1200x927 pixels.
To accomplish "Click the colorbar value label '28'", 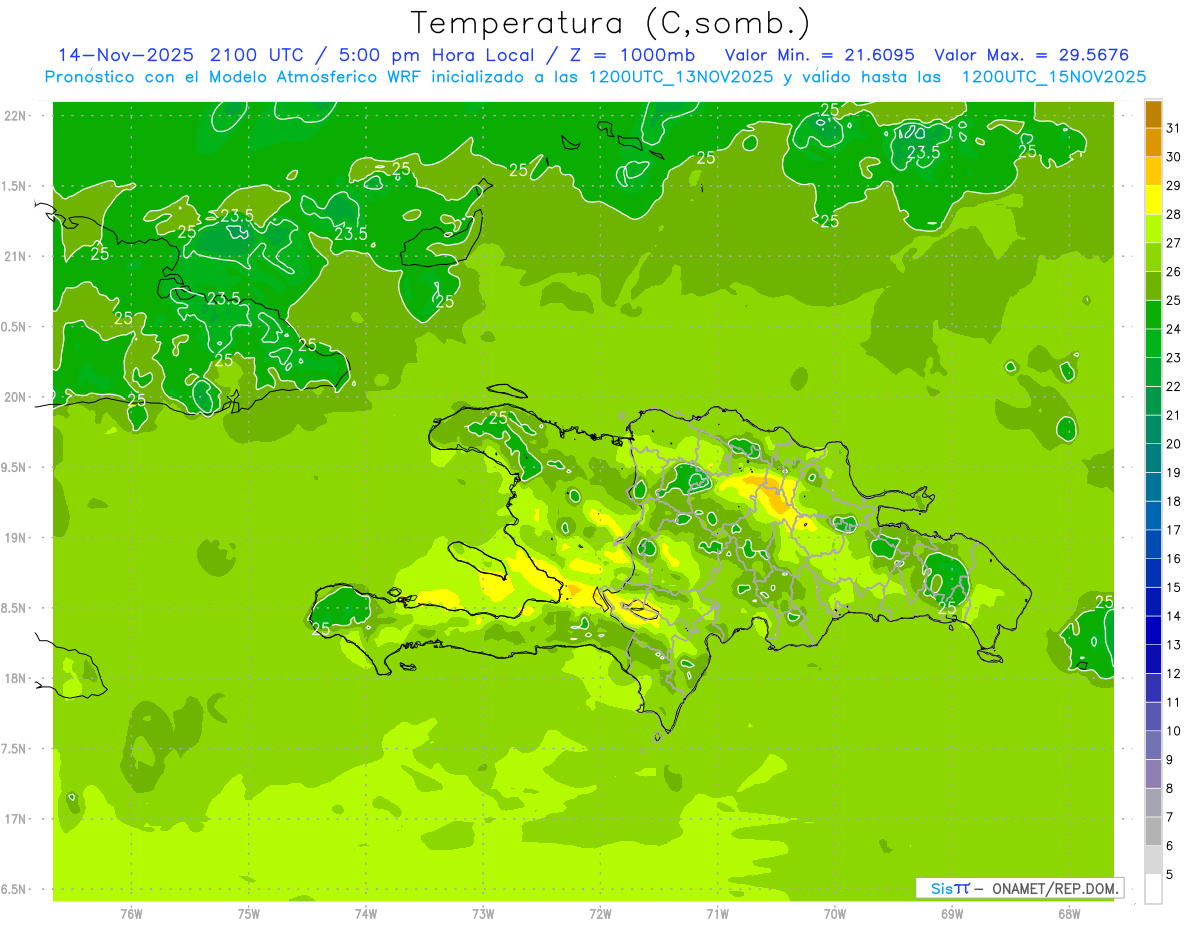I will 1174,214.
